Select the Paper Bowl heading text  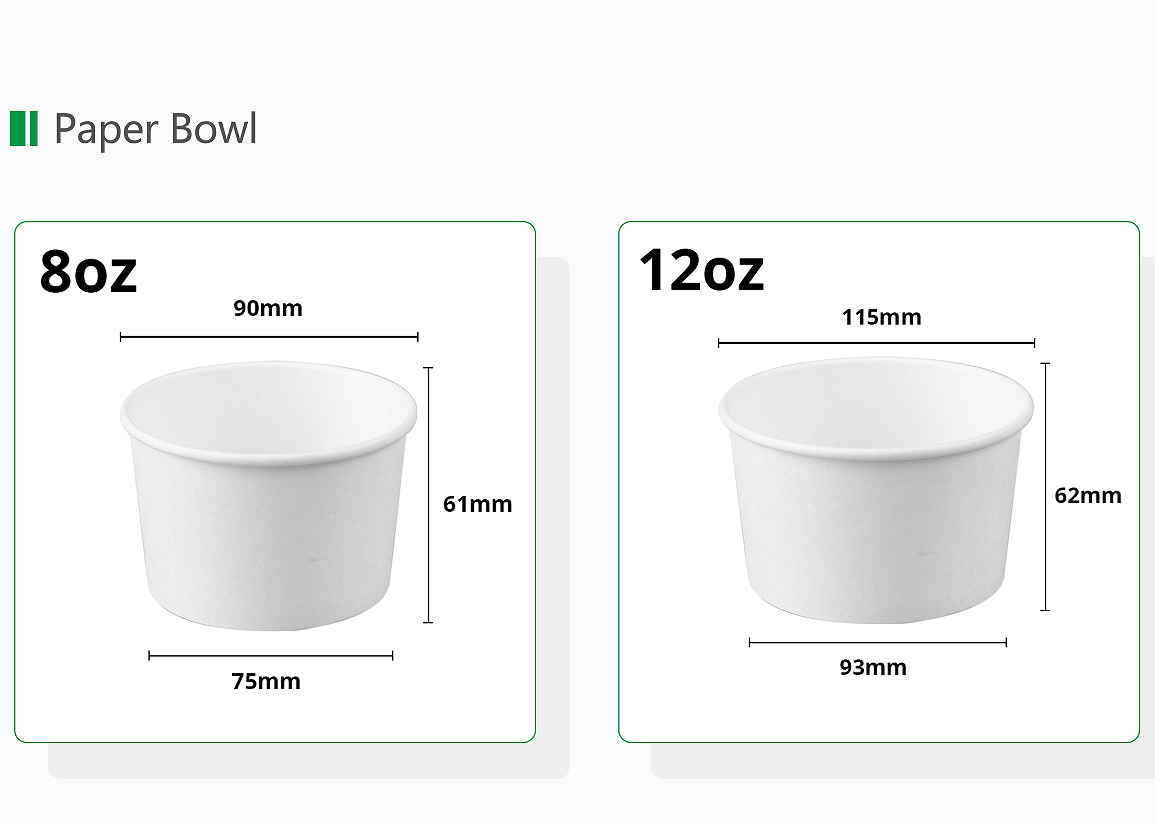[155, 129]
